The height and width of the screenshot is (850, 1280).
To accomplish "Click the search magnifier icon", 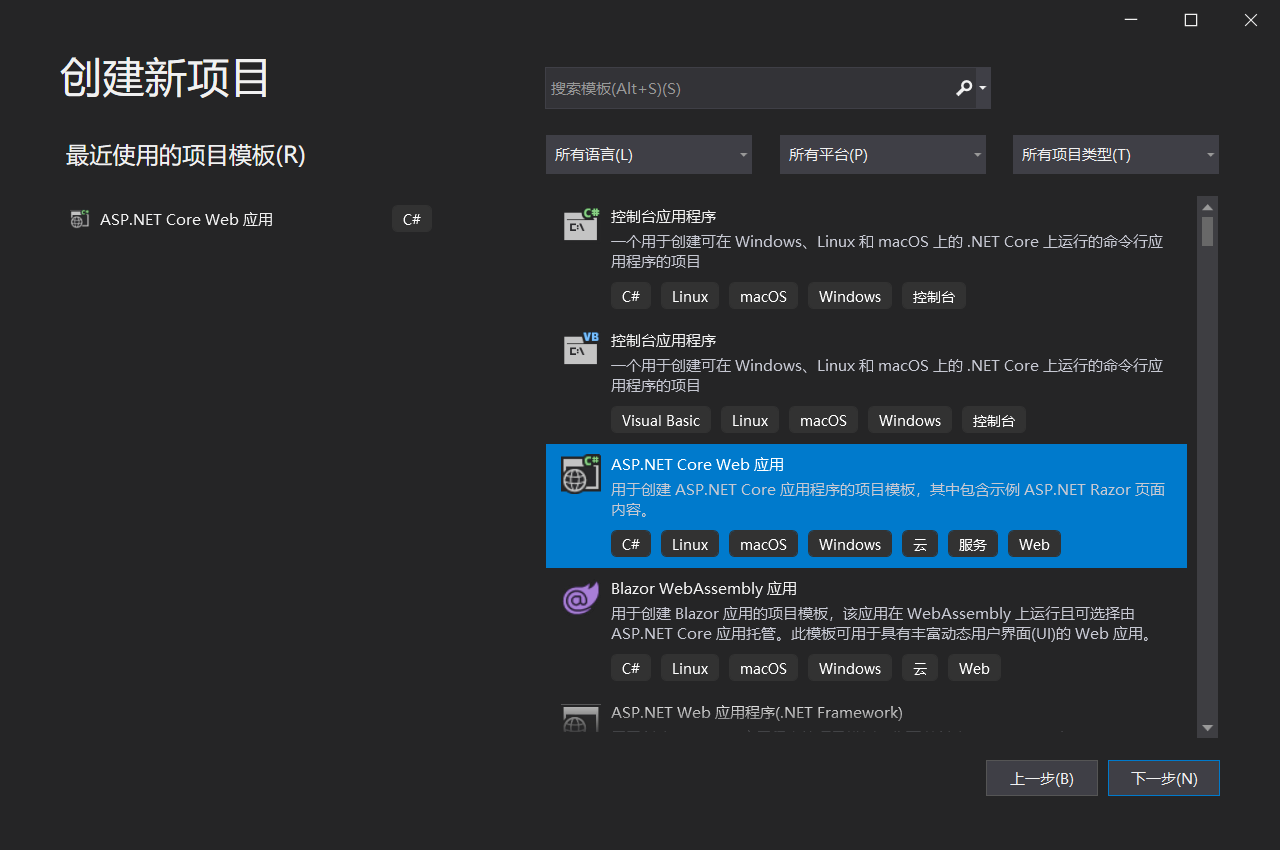I will pyautogui.click(x=964, y=88).
